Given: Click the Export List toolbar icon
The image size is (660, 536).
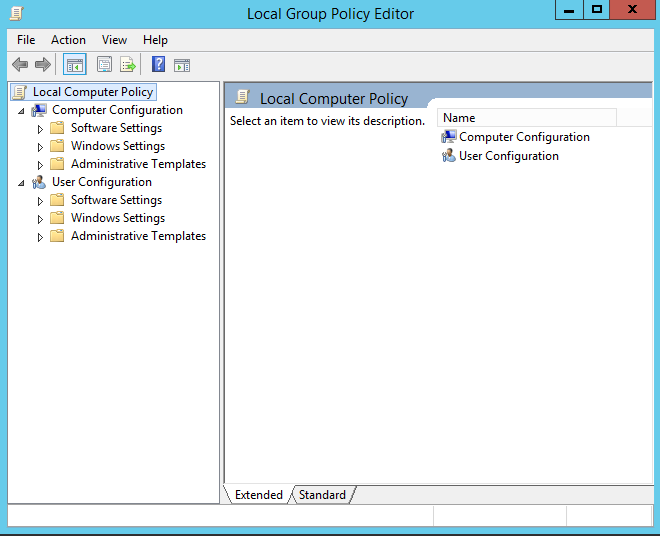Looking at the screenshot, I should pos(128,65).
